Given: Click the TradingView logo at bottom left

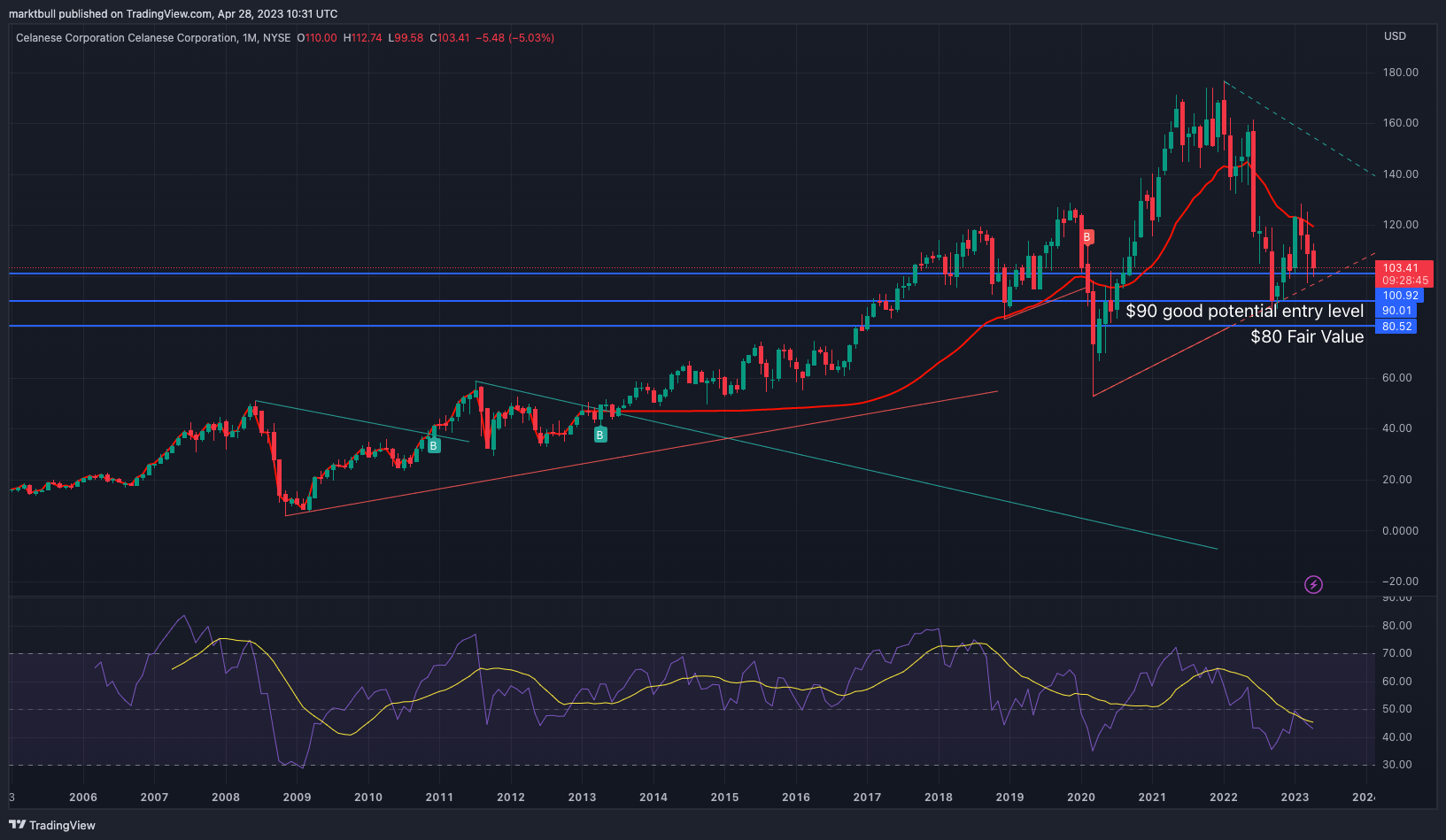Looking at the screenshot, I should [x=52, y=825].
